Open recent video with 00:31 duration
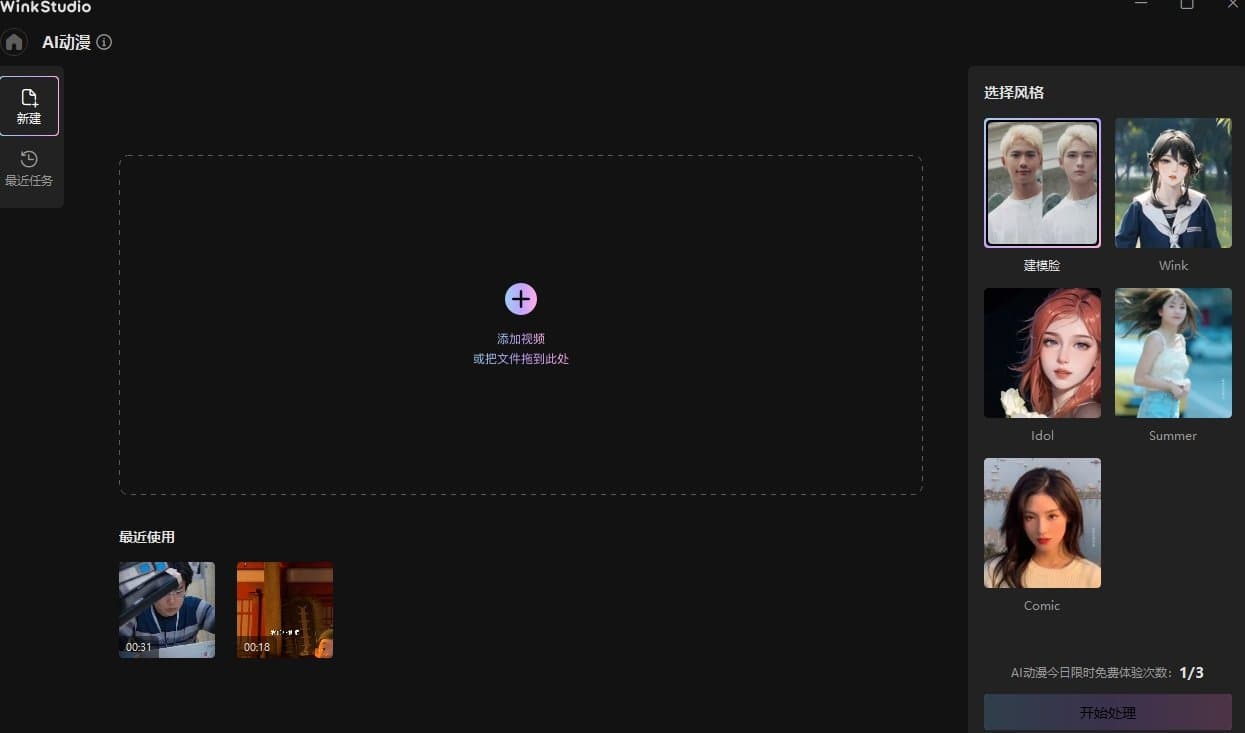 167,609
